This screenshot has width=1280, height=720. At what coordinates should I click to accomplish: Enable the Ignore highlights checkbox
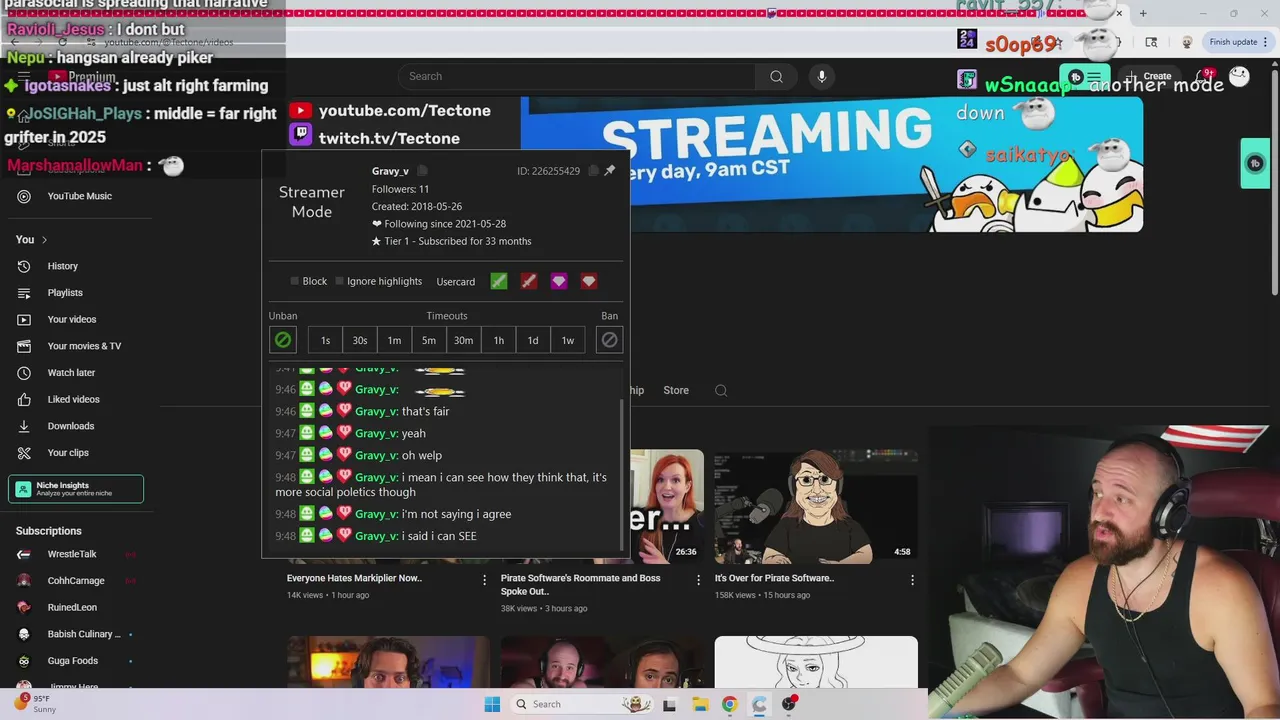(339, 281)
